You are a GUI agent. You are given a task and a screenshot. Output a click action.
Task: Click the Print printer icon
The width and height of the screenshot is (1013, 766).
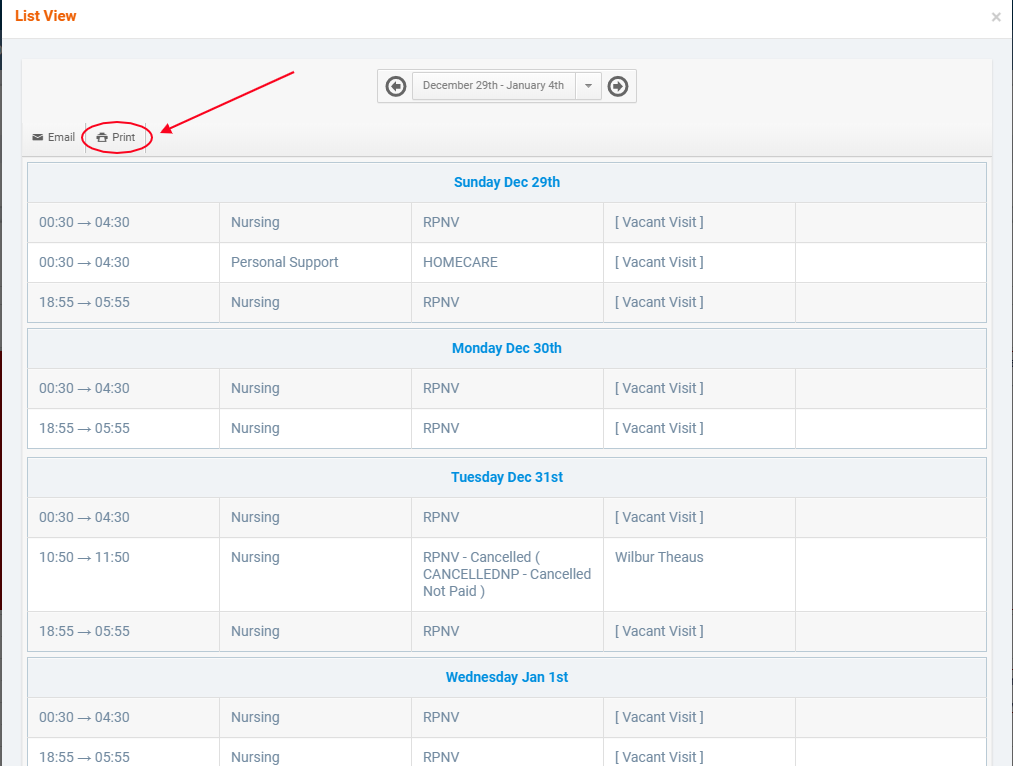tap(102, 137)
